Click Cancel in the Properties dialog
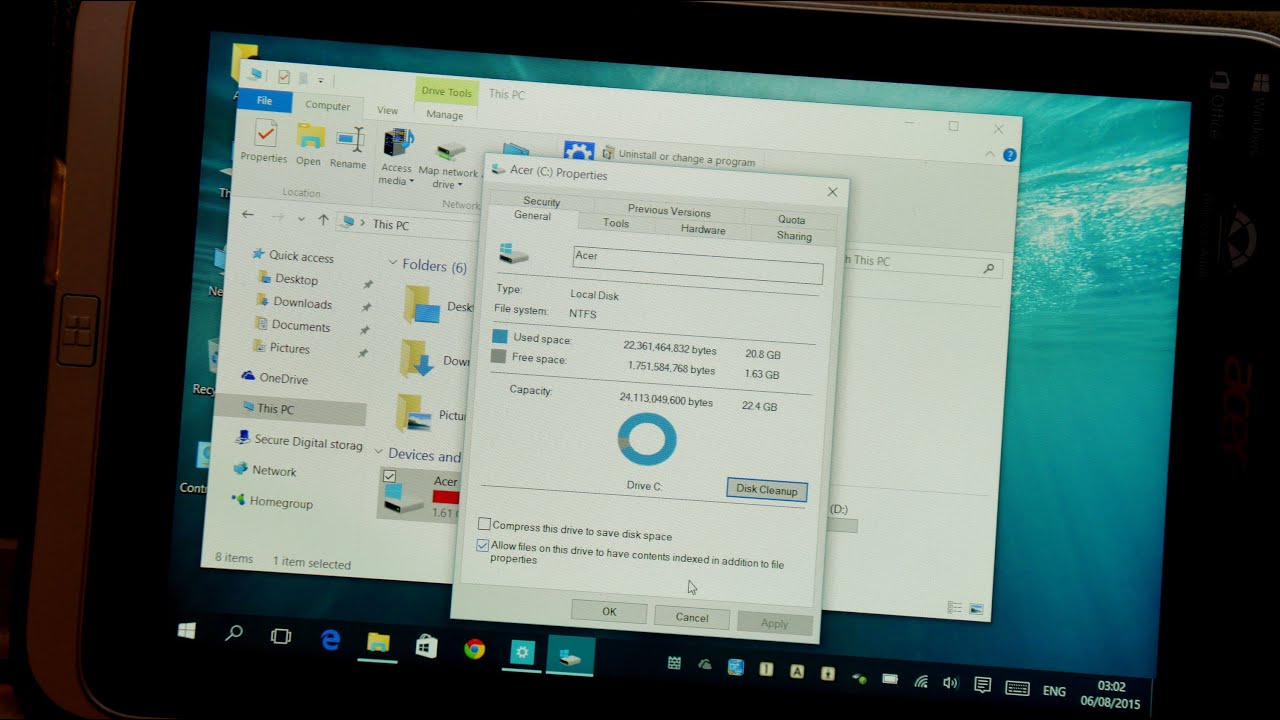 pos(692,617)
